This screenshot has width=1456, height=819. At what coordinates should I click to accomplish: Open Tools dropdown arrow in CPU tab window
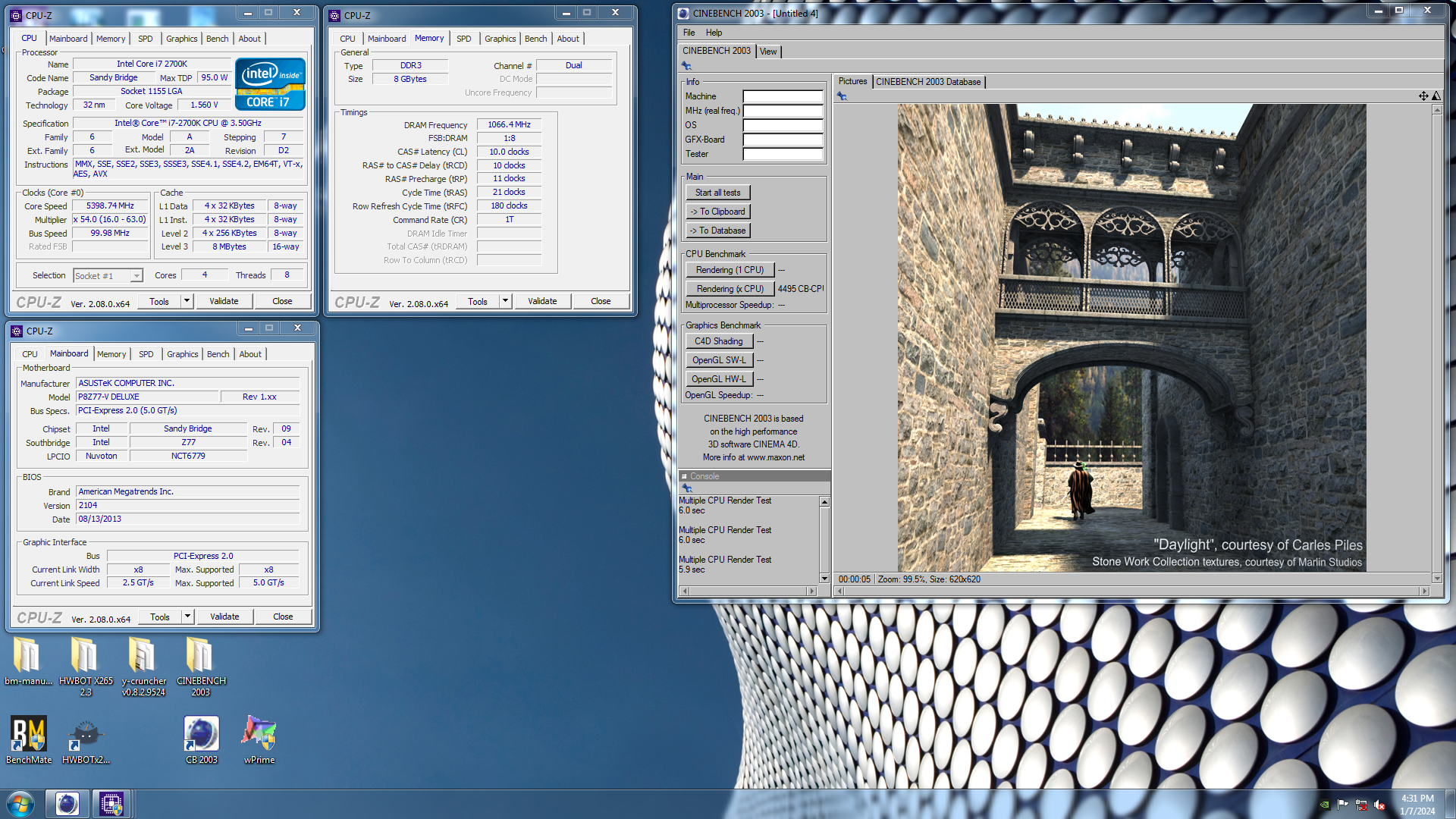187,301
